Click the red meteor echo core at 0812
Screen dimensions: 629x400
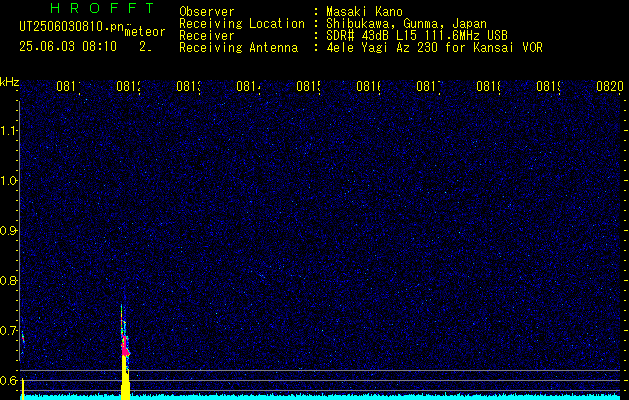[x=126, y=347]
